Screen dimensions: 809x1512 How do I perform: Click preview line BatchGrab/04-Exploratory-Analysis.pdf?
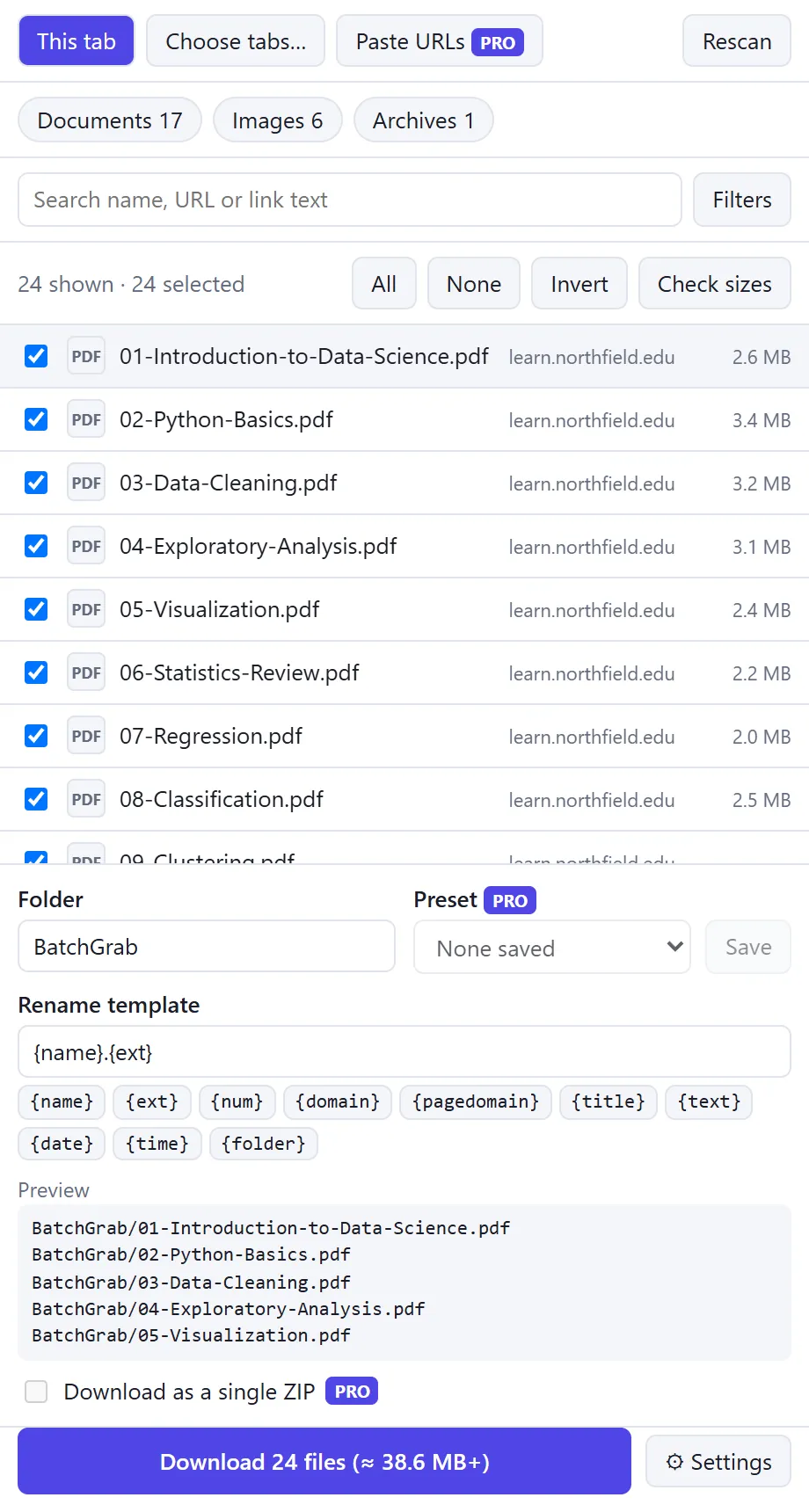tap(229, 1309)
